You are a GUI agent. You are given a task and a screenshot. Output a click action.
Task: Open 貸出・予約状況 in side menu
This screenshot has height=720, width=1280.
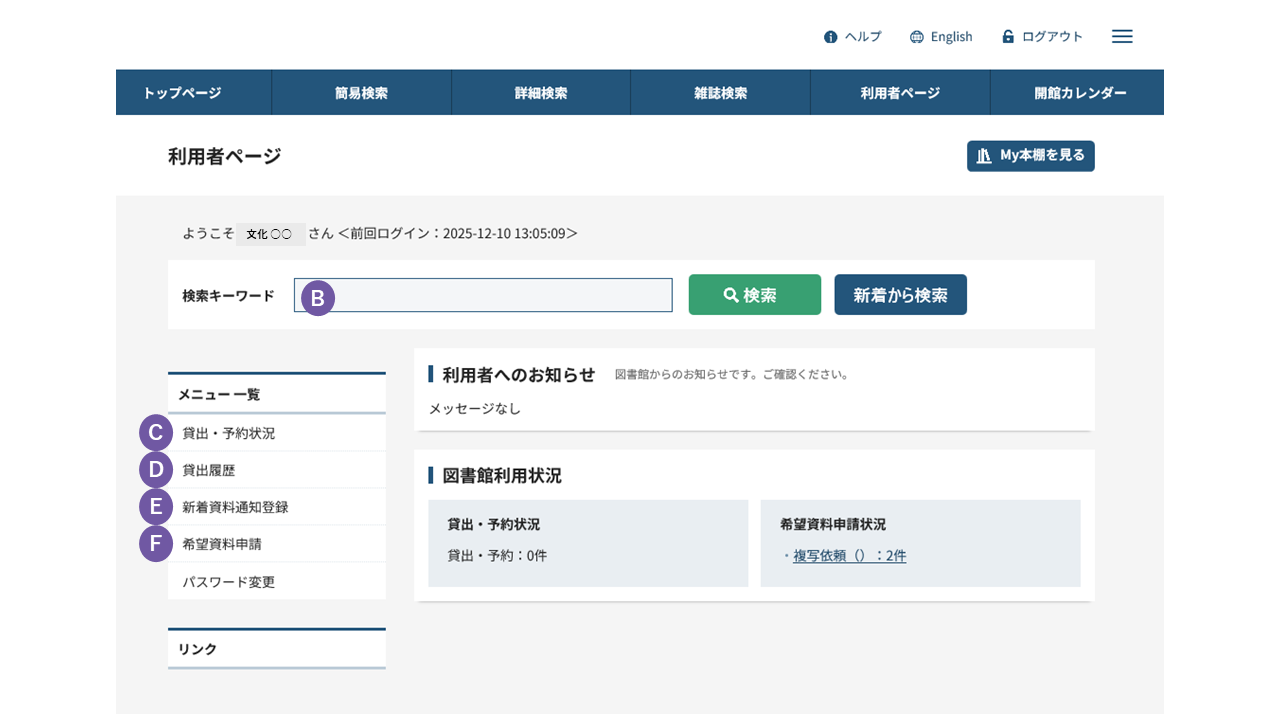(229, 433)
